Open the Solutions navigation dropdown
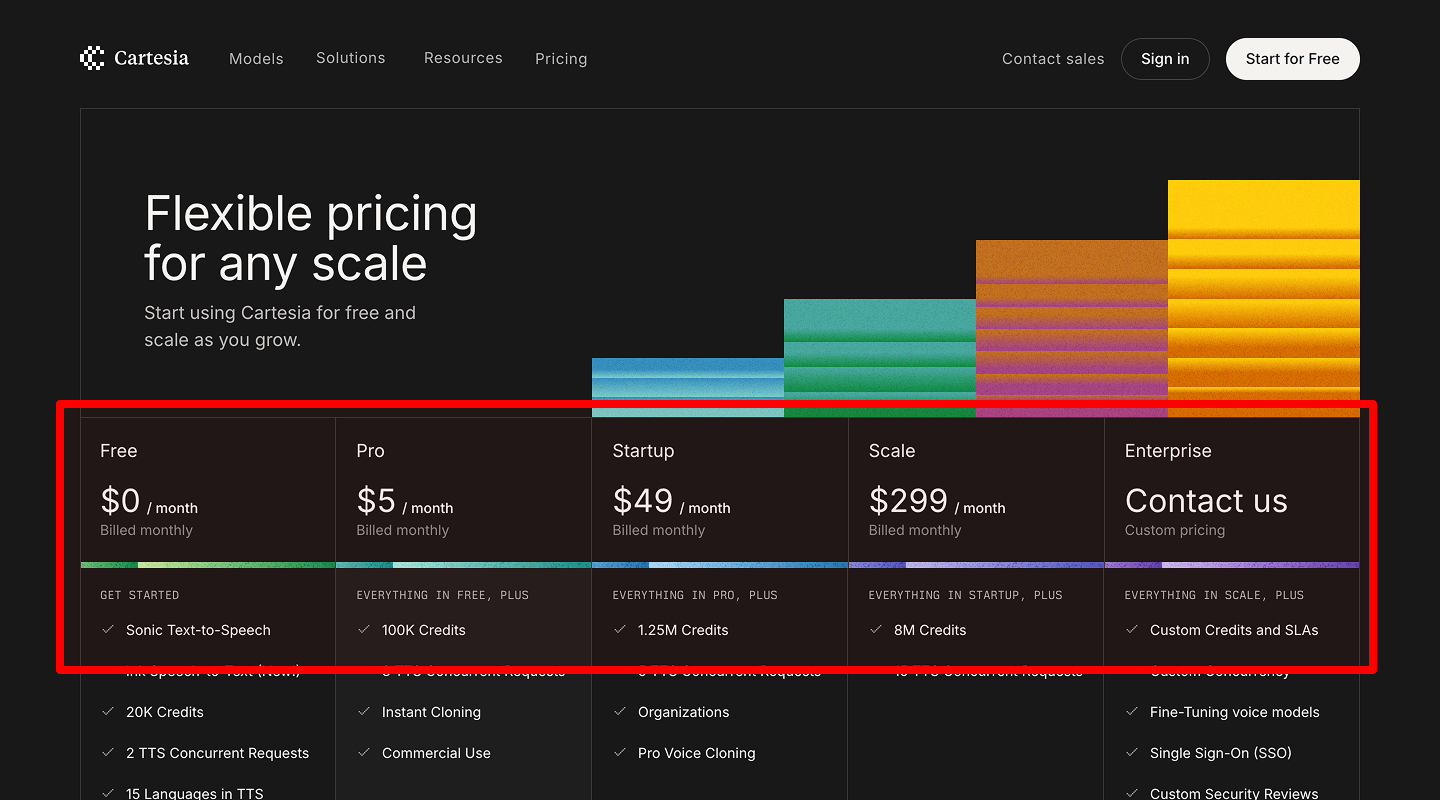 click(350, 58)
